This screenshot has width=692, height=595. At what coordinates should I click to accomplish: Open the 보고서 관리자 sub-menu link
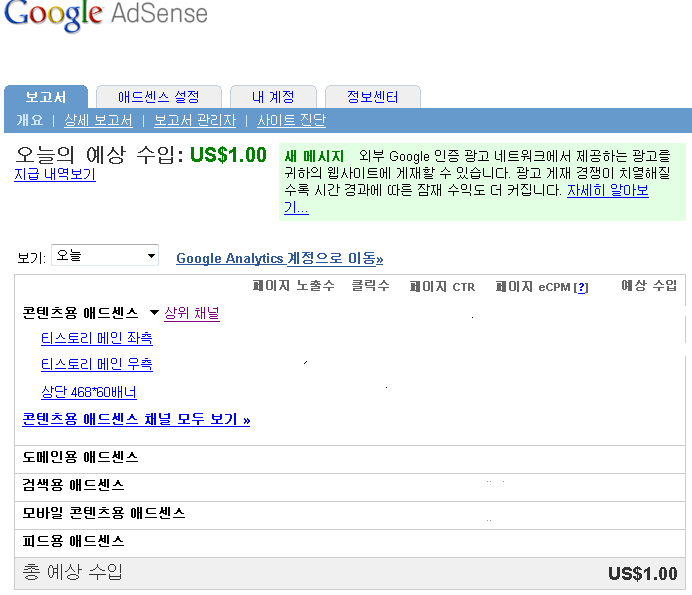click(x=195, y=120)
